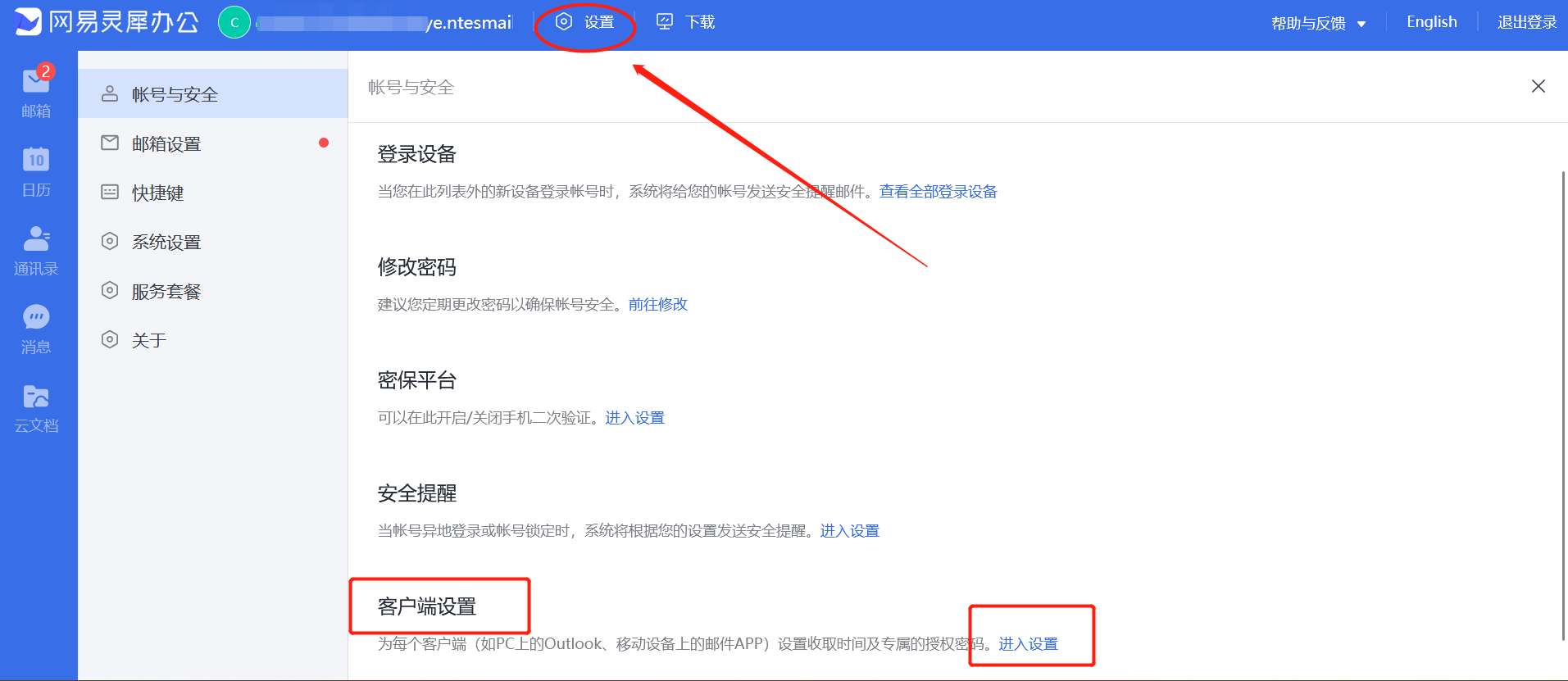Open 快捷键 settings section
Viewport: 1568px width, 681px height.
click(157, 193)
